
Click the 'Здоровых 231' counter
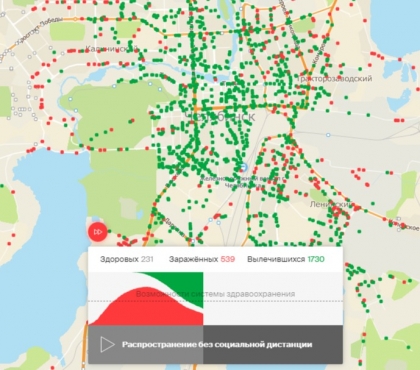pyautogui.click(x=127, y=259)
